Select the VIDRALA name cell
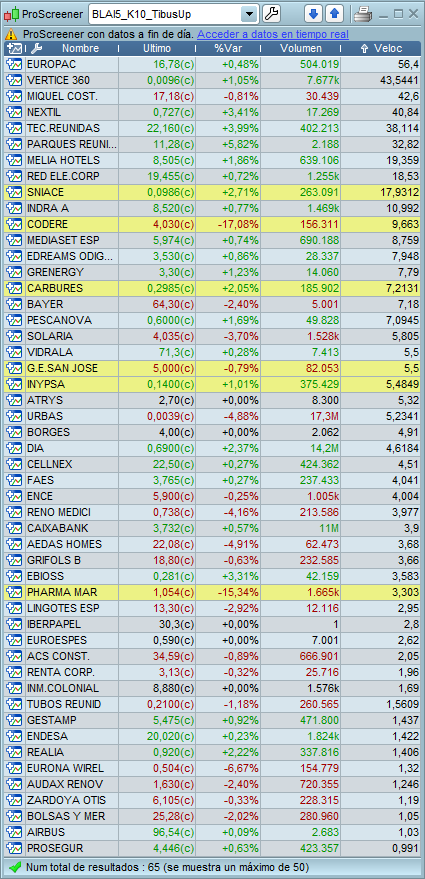425x879 pixels. (72, 353)
